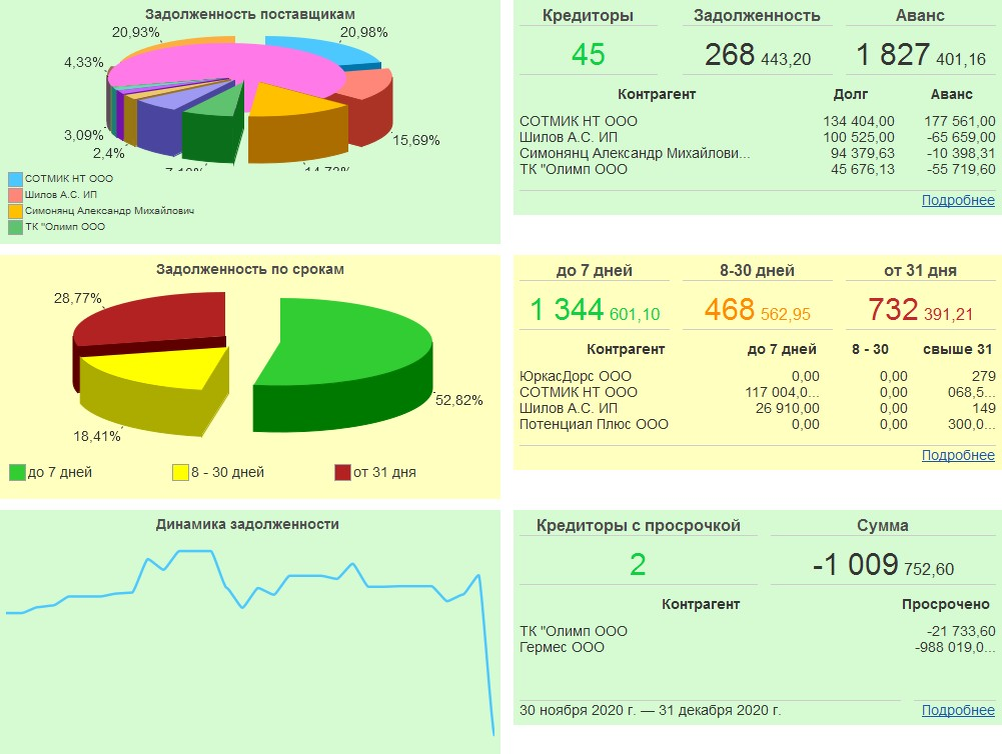This screenshot has width=1002, height=754.
Task: Click the salmon Шилов А.С. ИП legend swatch
Action: [16, 194]
